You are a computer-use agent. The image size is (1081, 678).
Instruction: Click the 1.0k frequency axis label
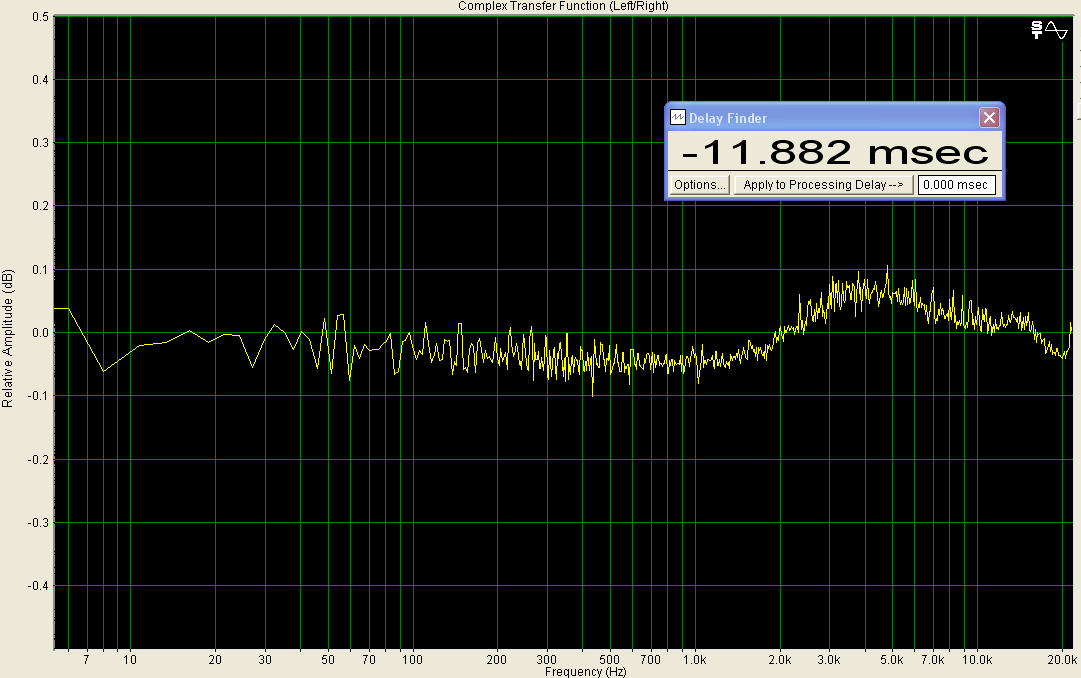pos(694,659)
